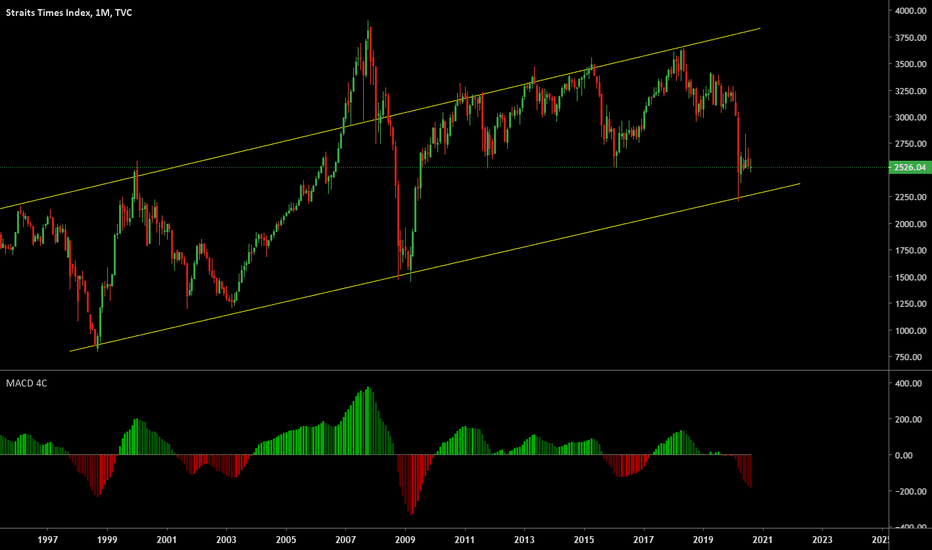Viewport: 932px width, 550px height.
Task: Click the 2023 time axis label
Action: coord(823,540)
